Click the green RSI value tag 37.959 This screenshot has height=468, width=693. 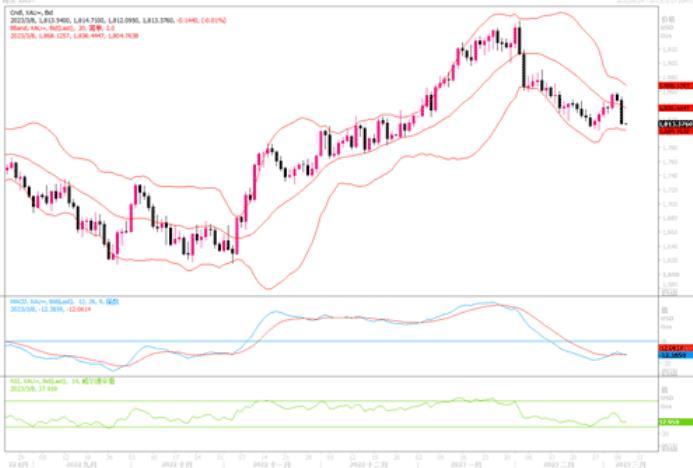[672, 422]
